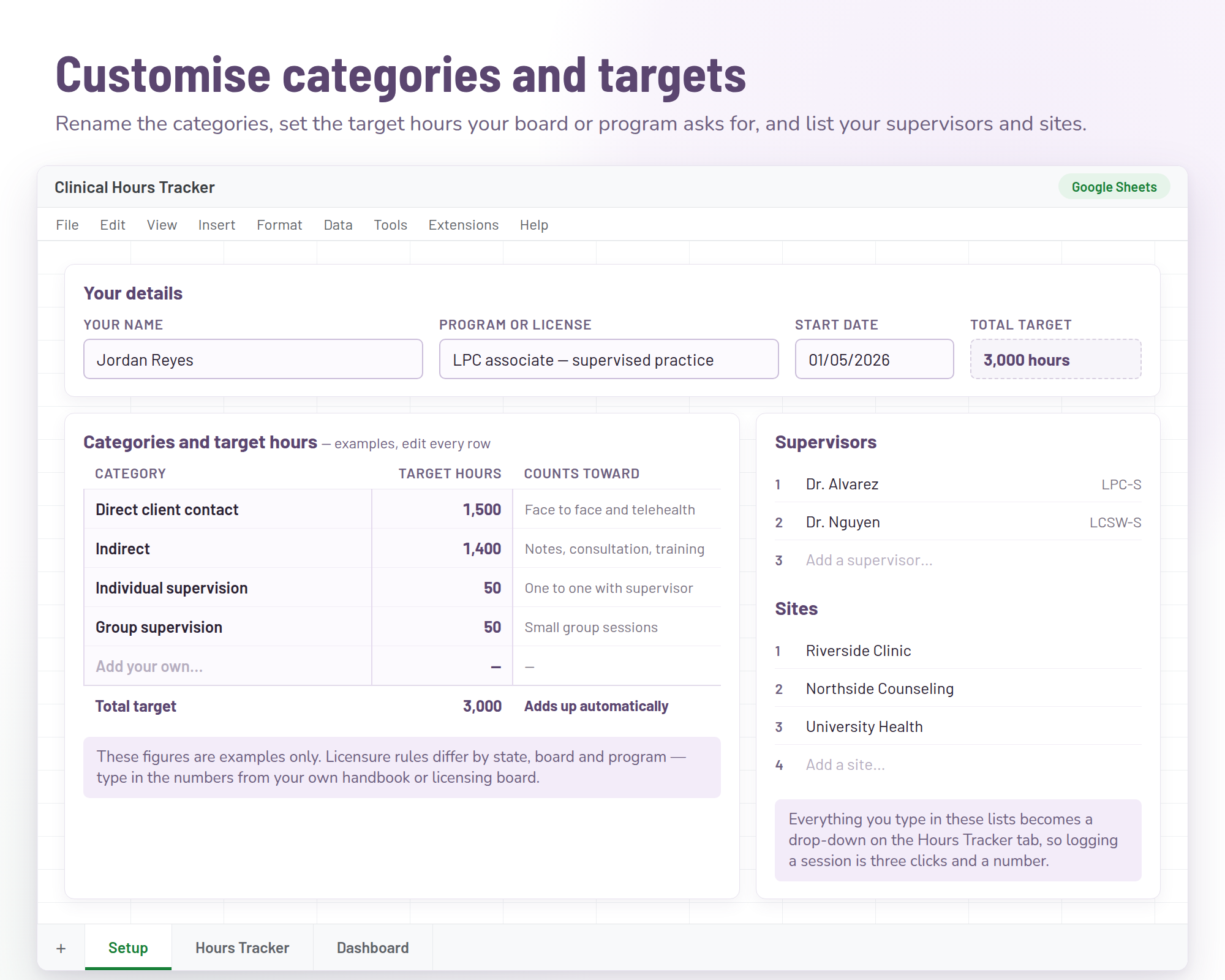This screenshot has height=980, width=1225.
Task: Click the Total Target 3,000 hours box
Action: [x=1055, y=360]
